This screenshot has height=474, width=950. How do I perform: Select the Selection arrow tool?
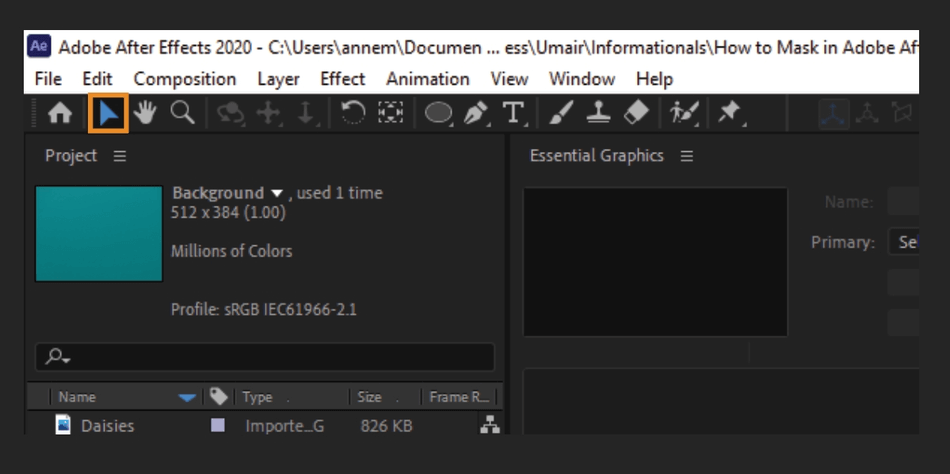coord(108,113)
